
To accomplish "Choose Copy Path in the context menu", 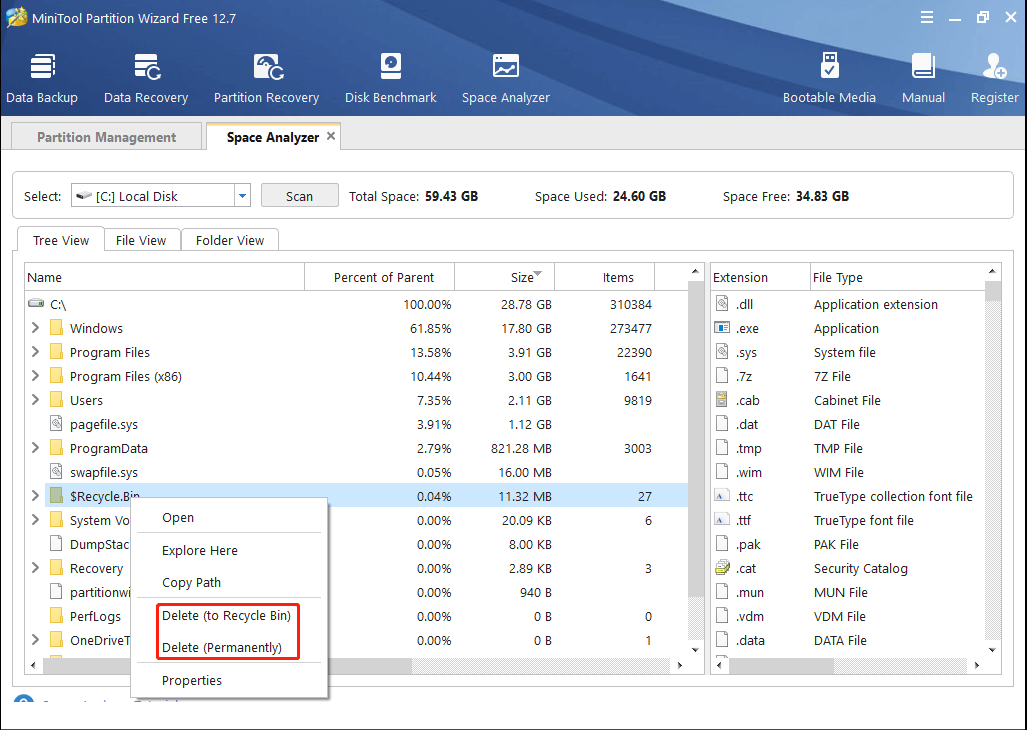I will coord(229,583).
